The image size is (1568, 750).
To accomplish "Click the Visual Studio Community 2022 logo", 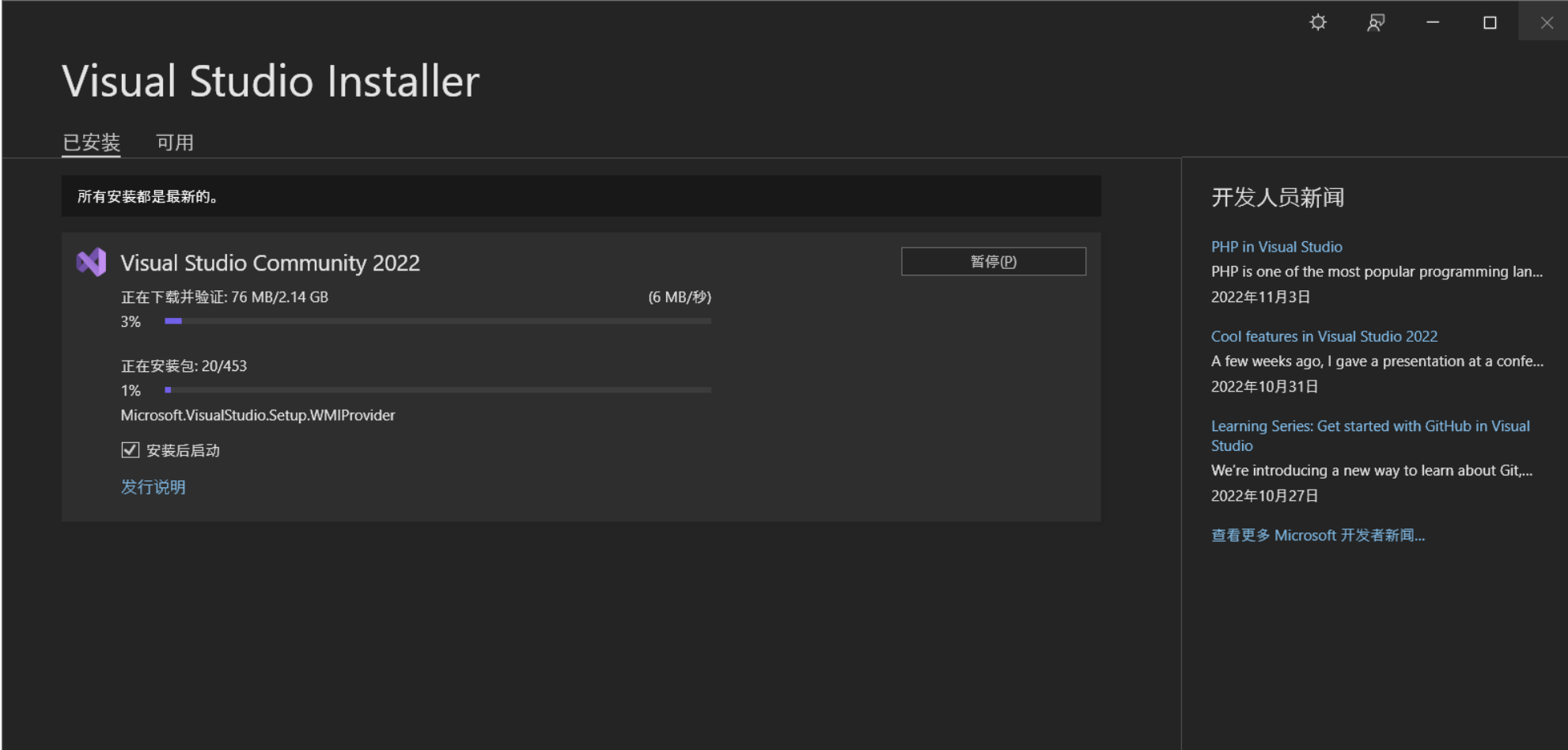I will click(91, 262).
